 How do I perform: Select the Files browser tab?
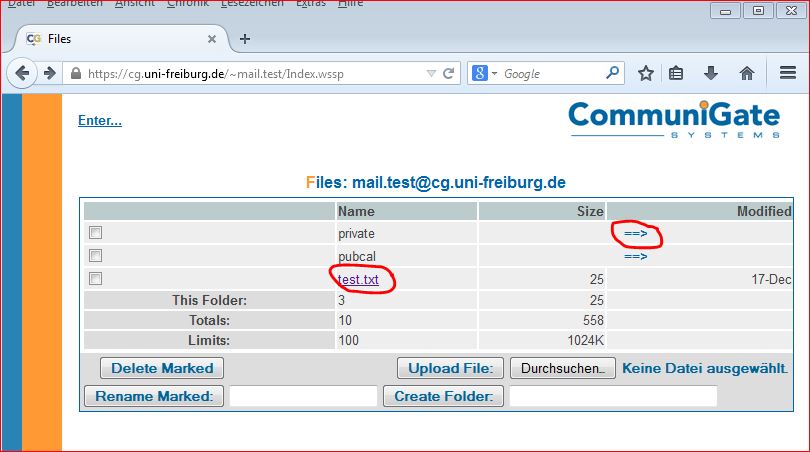click(x=121, y=39)
